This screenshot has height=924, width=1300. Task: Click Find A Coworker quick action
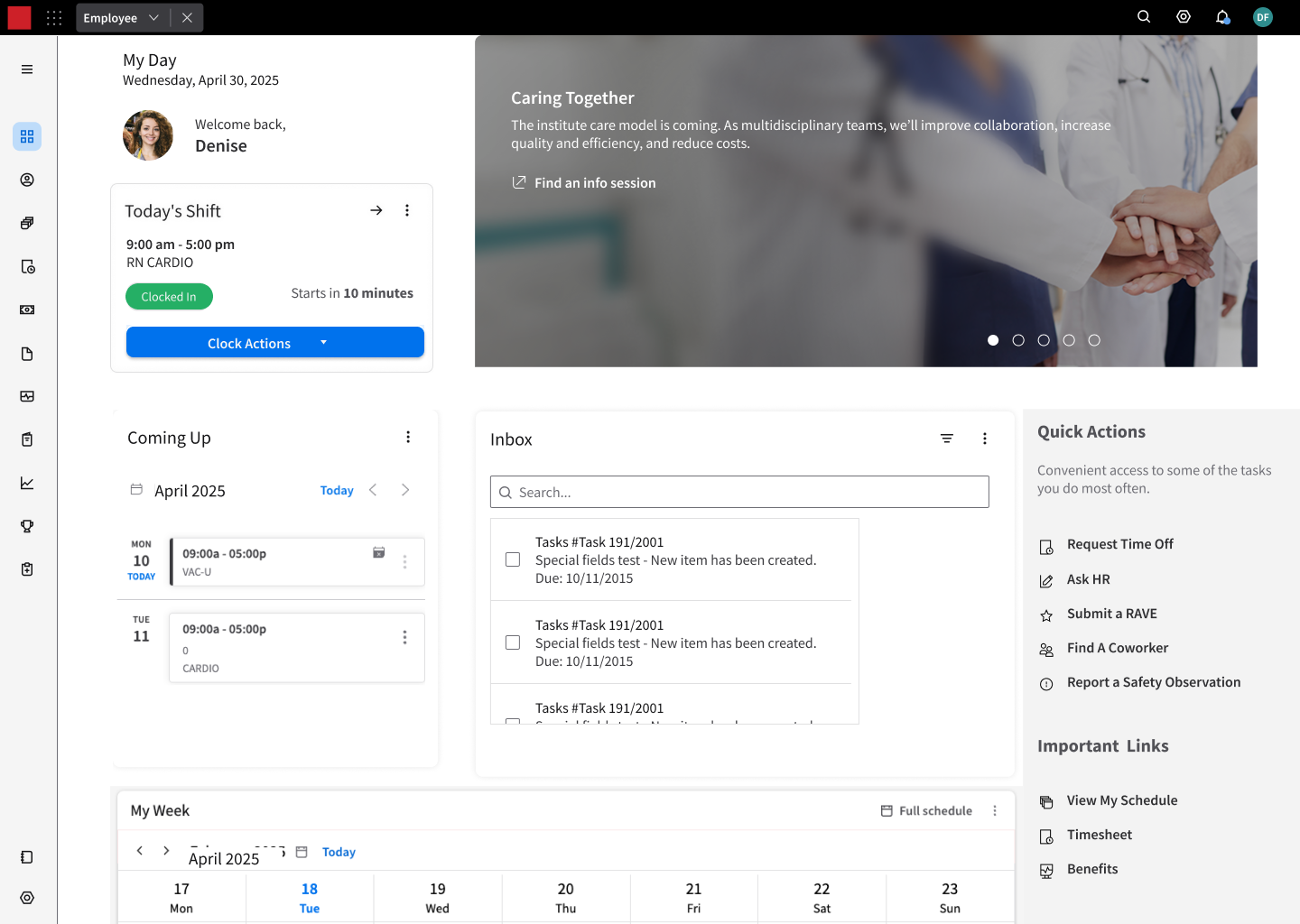1104,648
